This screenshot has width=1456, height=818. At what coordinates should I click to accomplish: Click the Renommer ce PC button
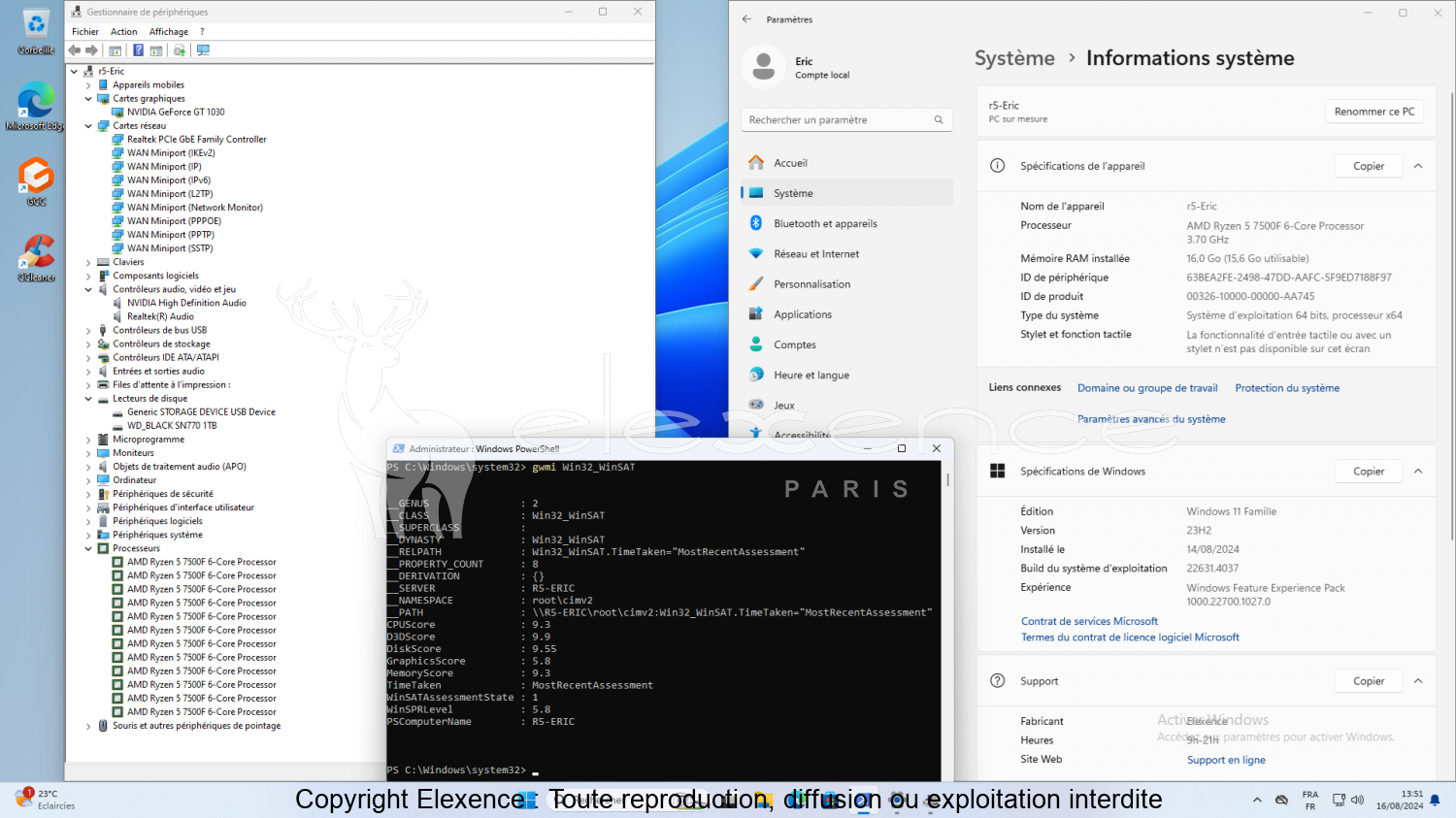coord(1374,112)
